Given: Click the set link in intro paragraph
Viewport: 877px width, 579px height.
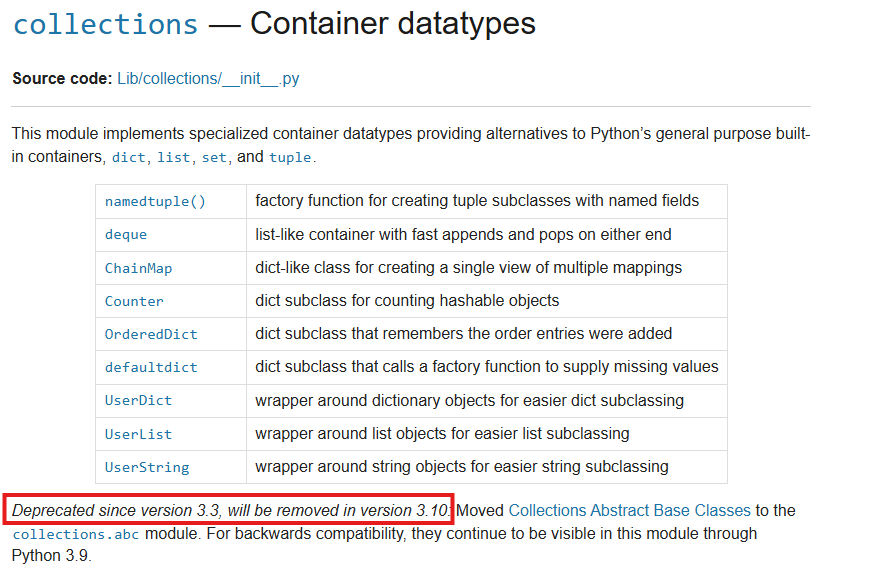Looking at the screenshot, I should click(x=214, y=157).
